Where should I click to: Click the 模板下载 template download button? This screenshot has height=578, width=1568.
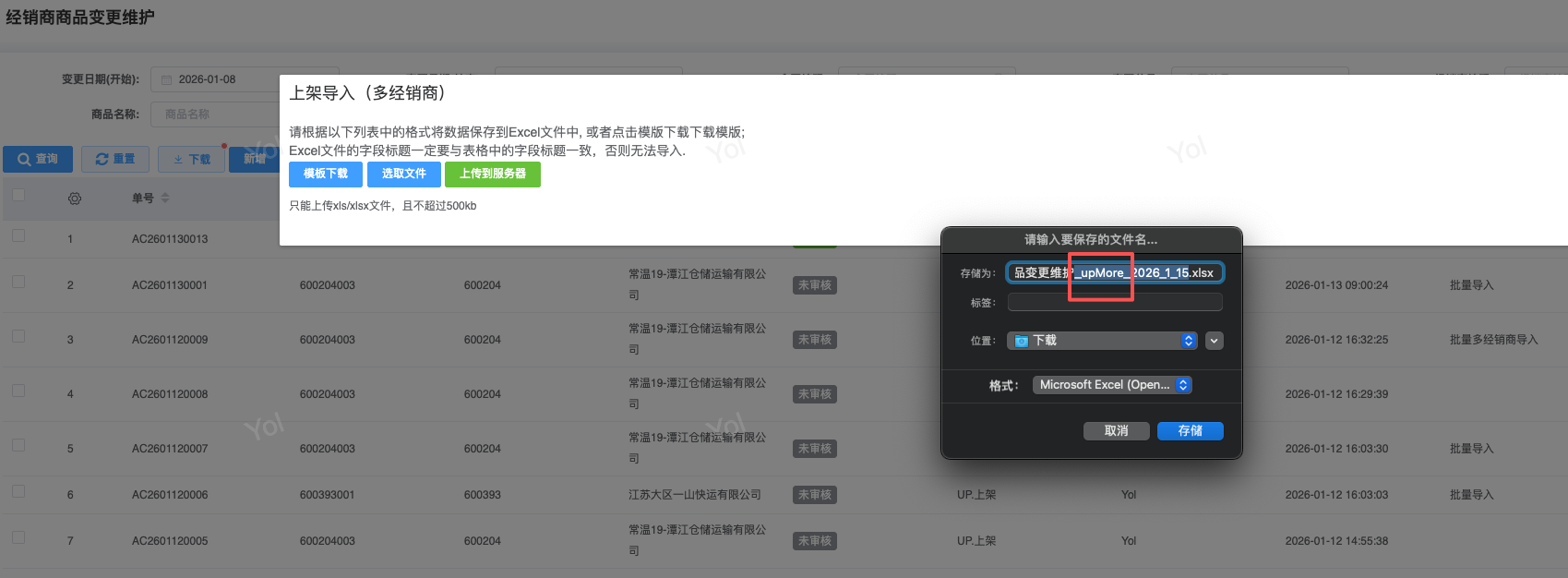click(x=326, y=174)
